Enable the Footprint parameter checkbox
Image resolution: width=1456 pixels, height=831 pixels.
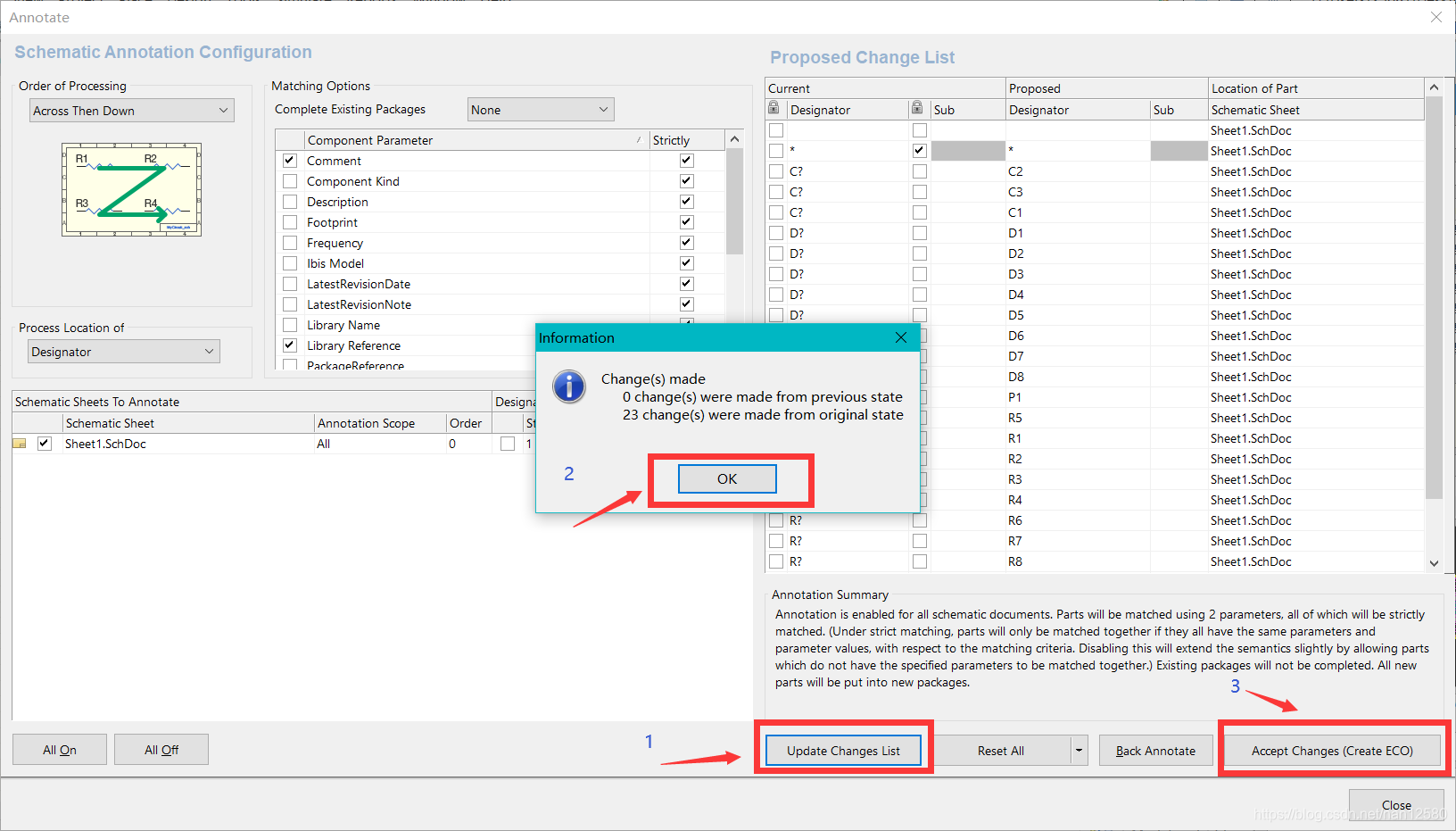(290, 222)
